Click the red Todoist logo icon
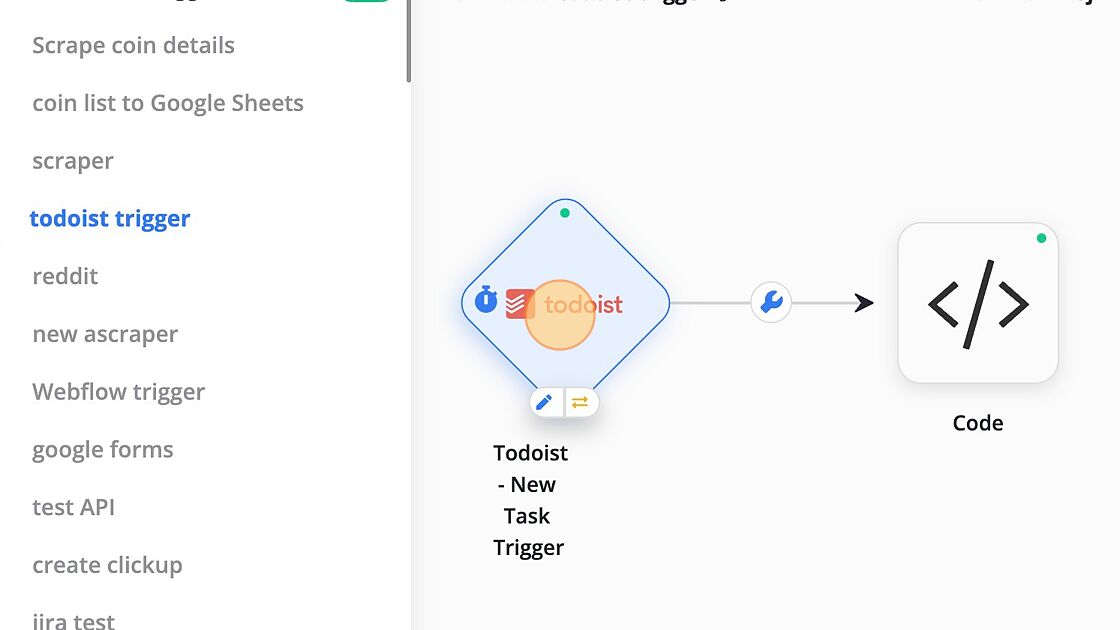Viewport: 1120px width, 630px height. tap(519, 304)
